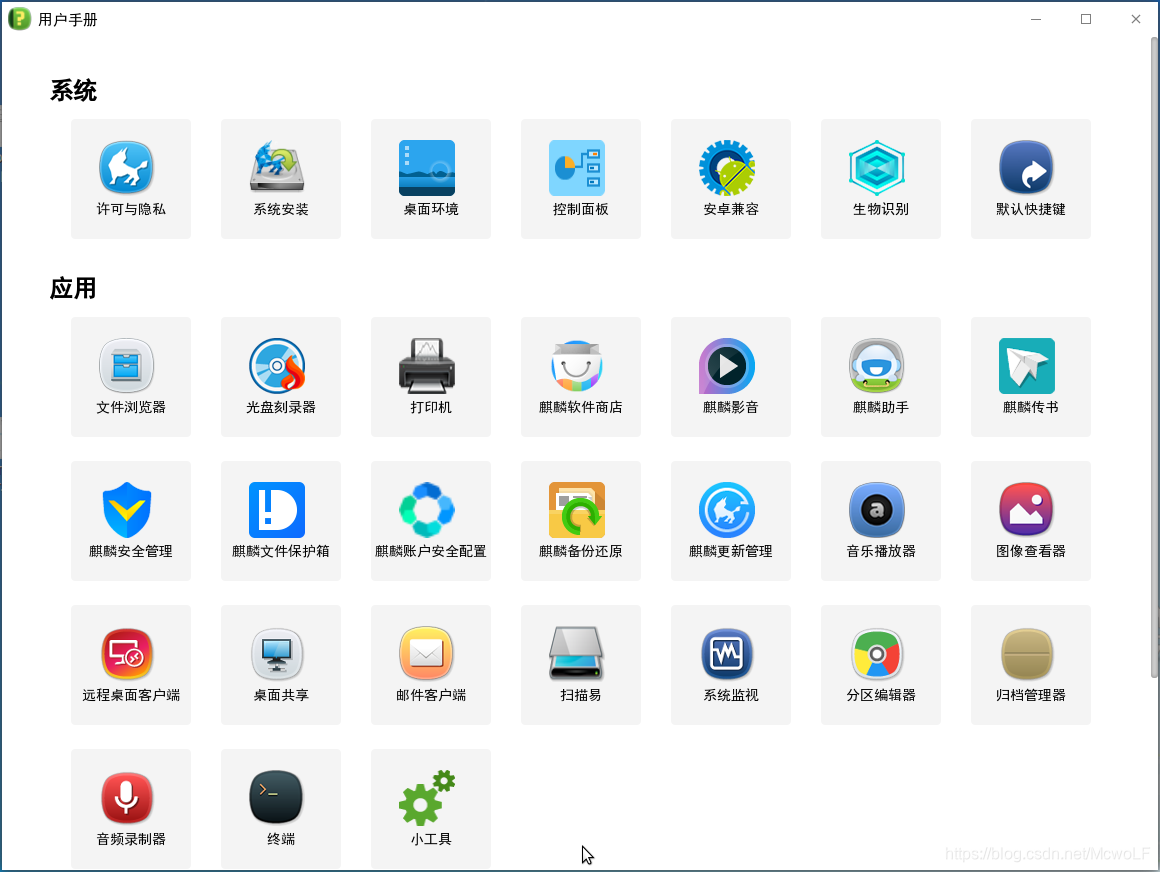
Task: Open the 远程桌面客户端 guide
Action: pos(130,665)
